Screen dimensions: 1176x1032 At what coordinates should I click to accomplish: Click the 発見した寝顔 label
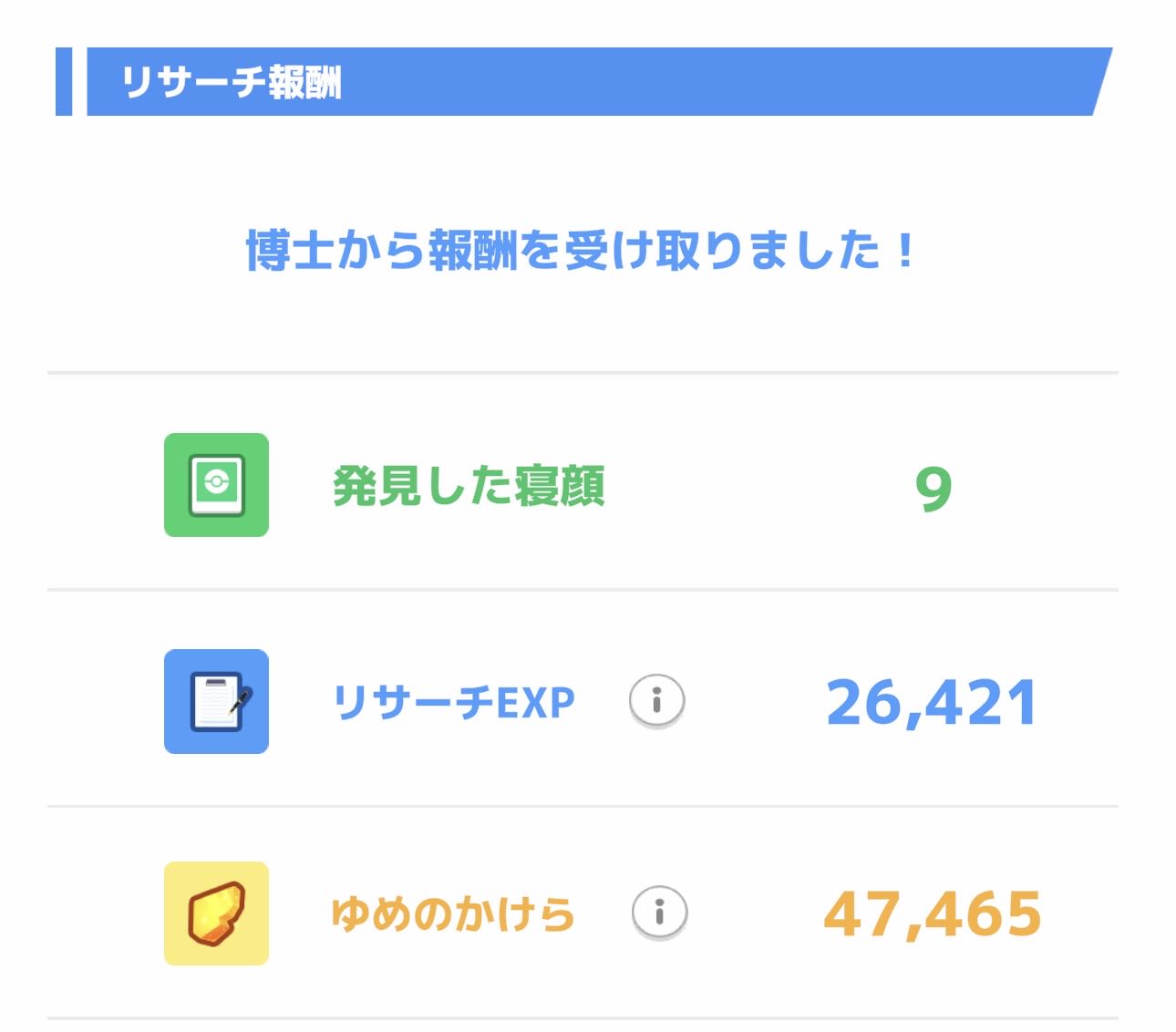[469, 486]
